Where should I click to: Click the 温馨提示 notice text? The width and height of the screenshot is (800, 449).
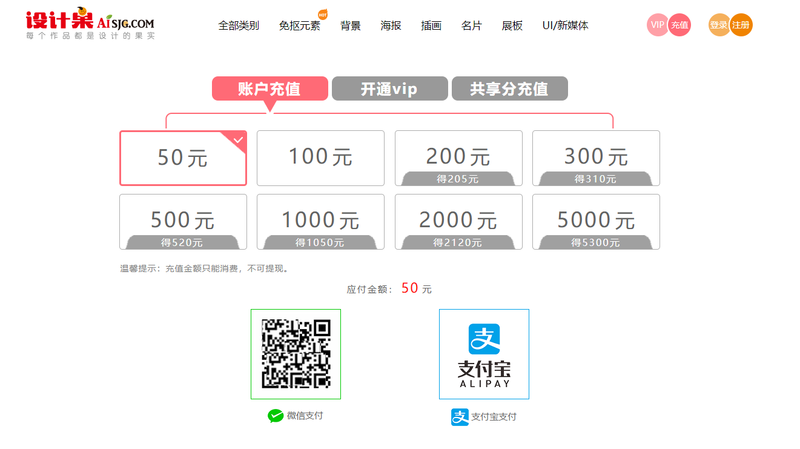pos(205,268)
